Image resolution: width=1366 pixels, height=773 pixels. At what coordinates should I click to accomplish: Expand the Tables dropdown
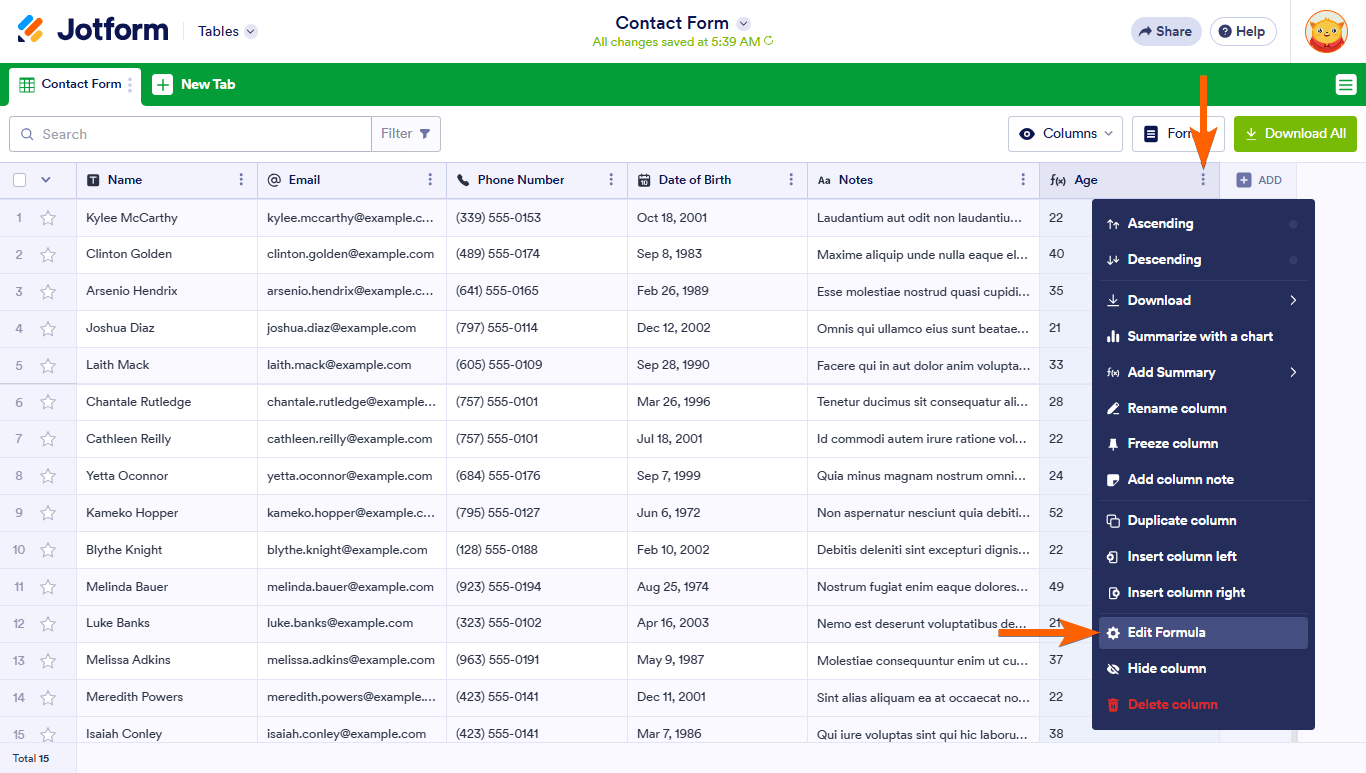point(227,31)
